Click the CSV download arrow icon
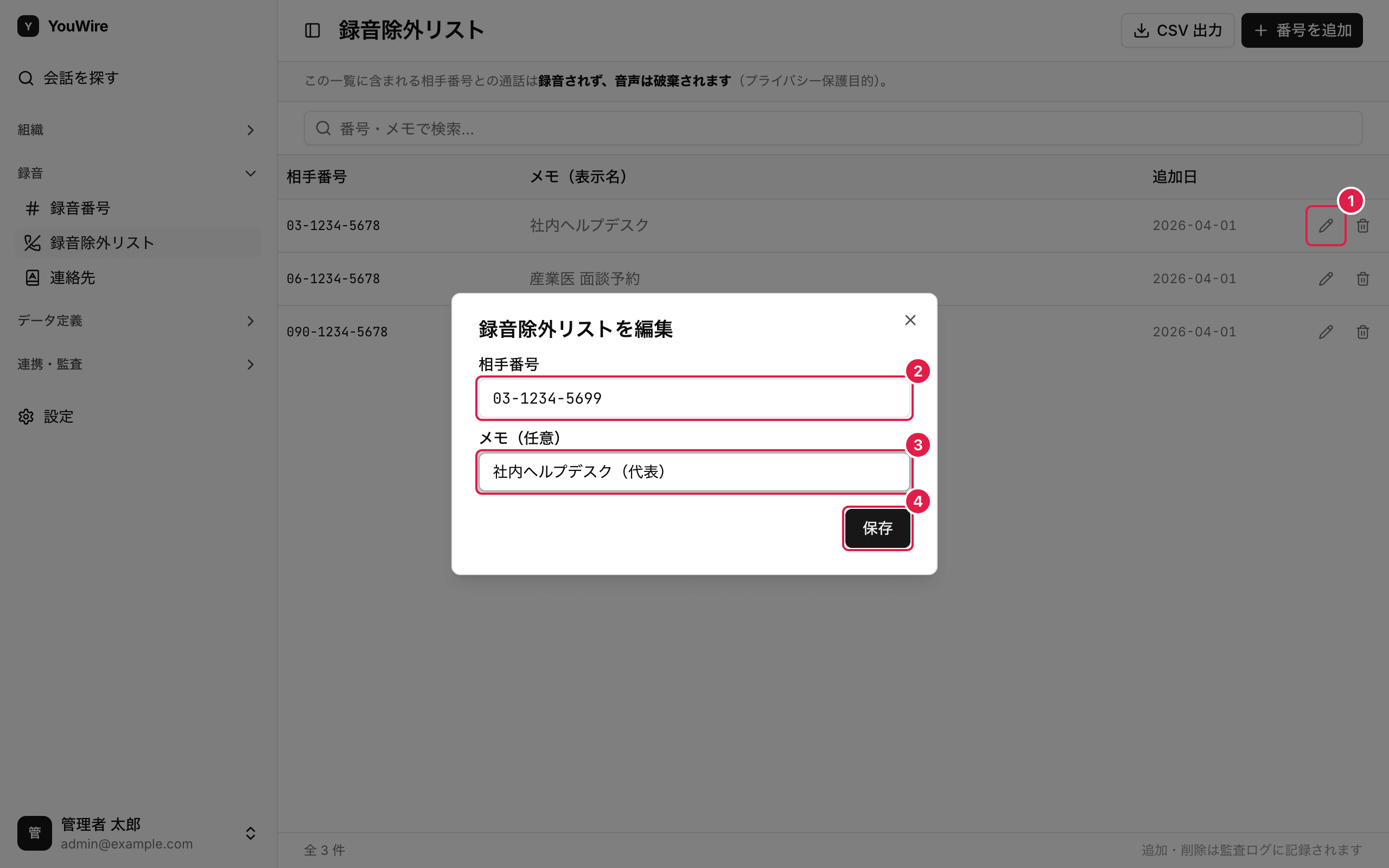 pos(1142,30)
